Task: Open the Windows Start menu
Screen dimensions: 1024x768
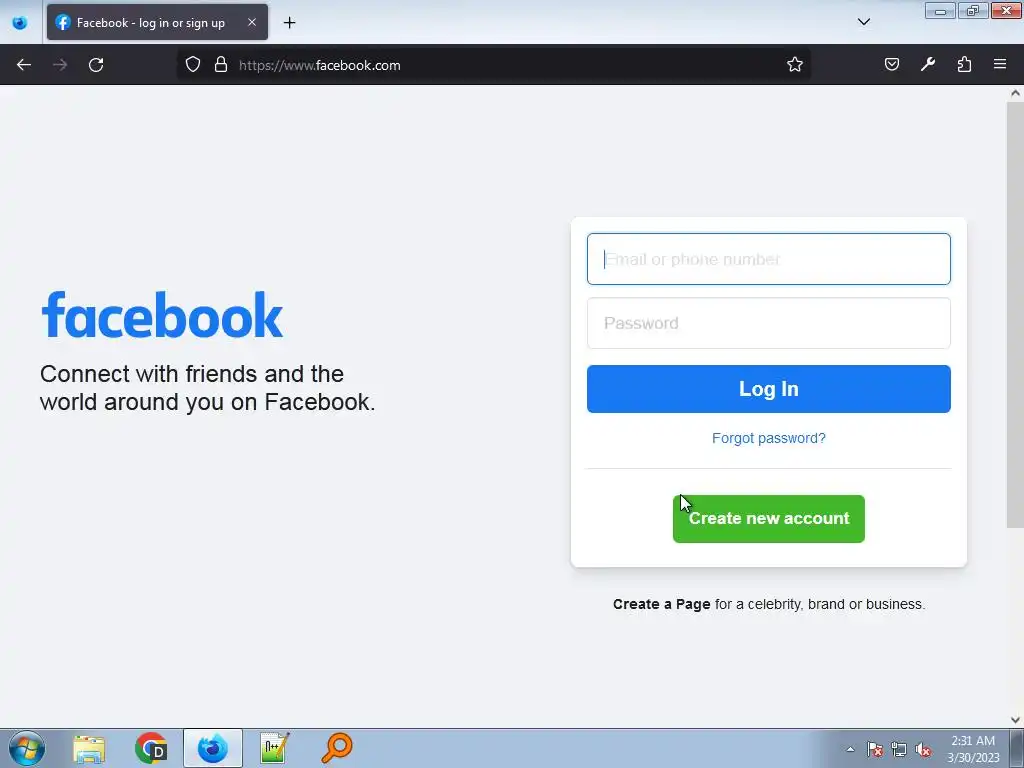Action: (26, 748)
